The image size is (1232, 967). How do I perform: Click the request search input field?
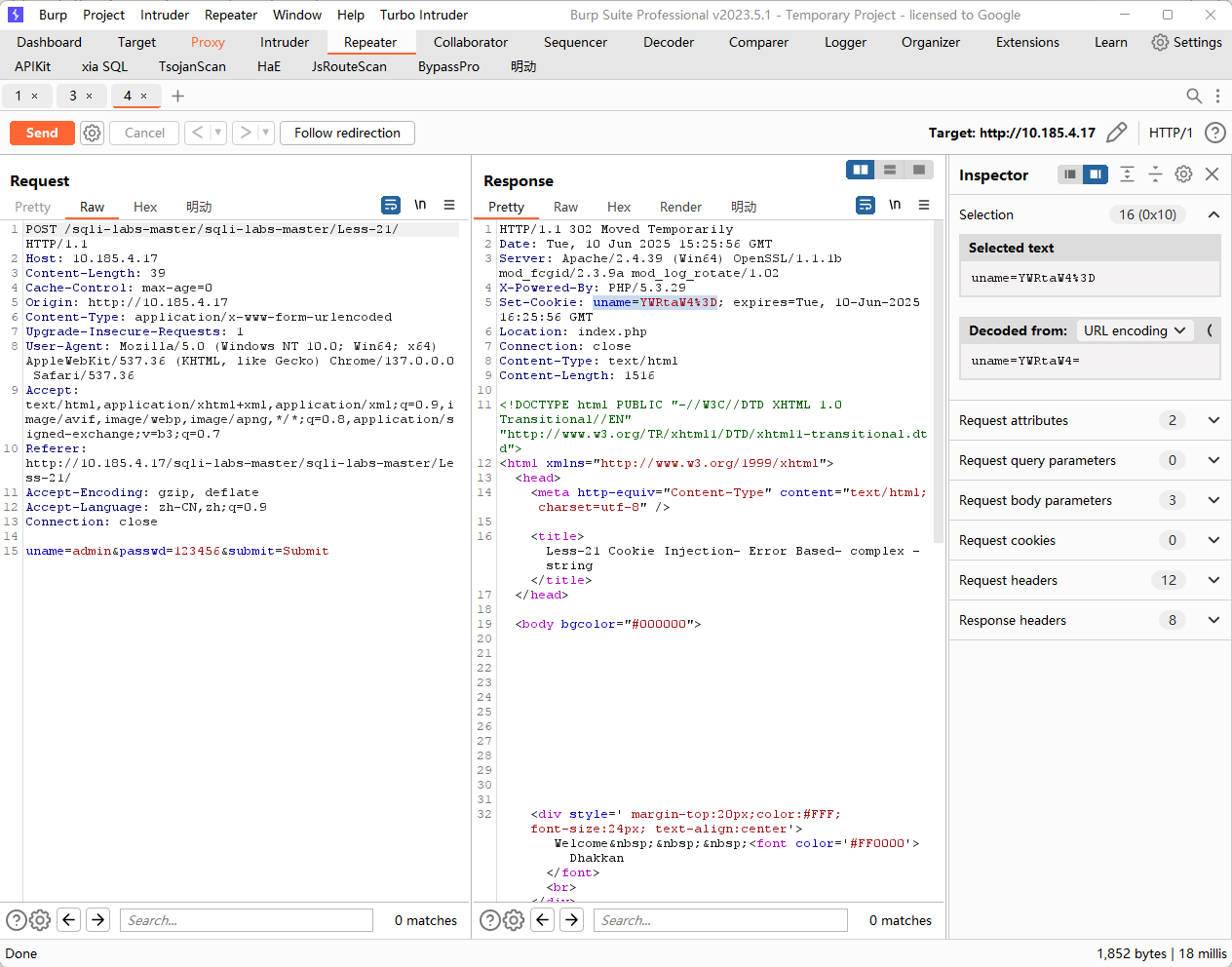246,920
